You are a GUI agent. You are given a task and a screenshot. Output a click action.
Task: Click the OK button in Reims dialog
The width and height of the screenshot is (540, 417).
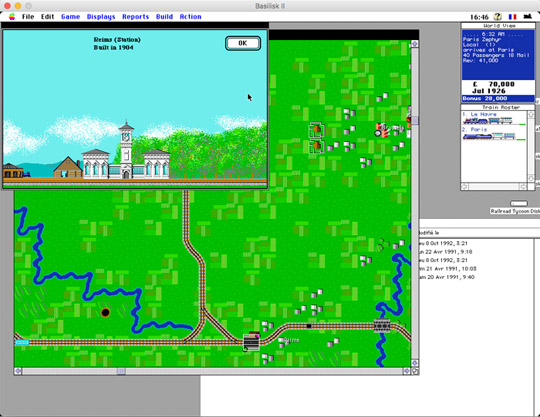[x=243, y=43]
